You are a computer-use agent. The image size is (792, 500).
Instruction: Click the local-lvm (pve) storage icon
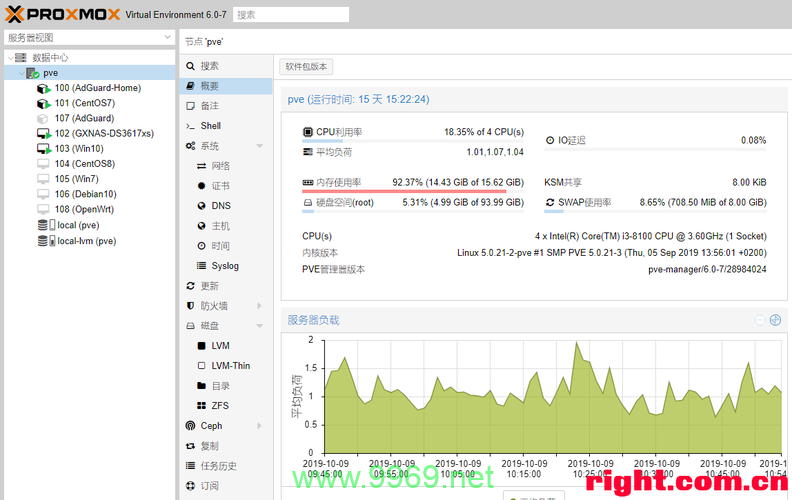[x=46, y=241]
